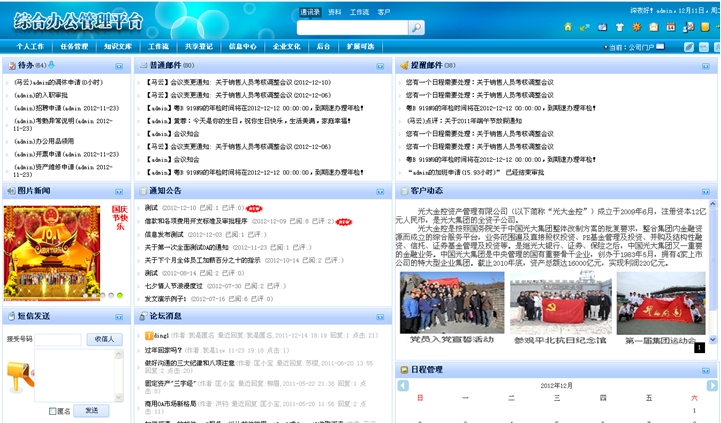Click the 待办 panel title icon

(12, 66)
